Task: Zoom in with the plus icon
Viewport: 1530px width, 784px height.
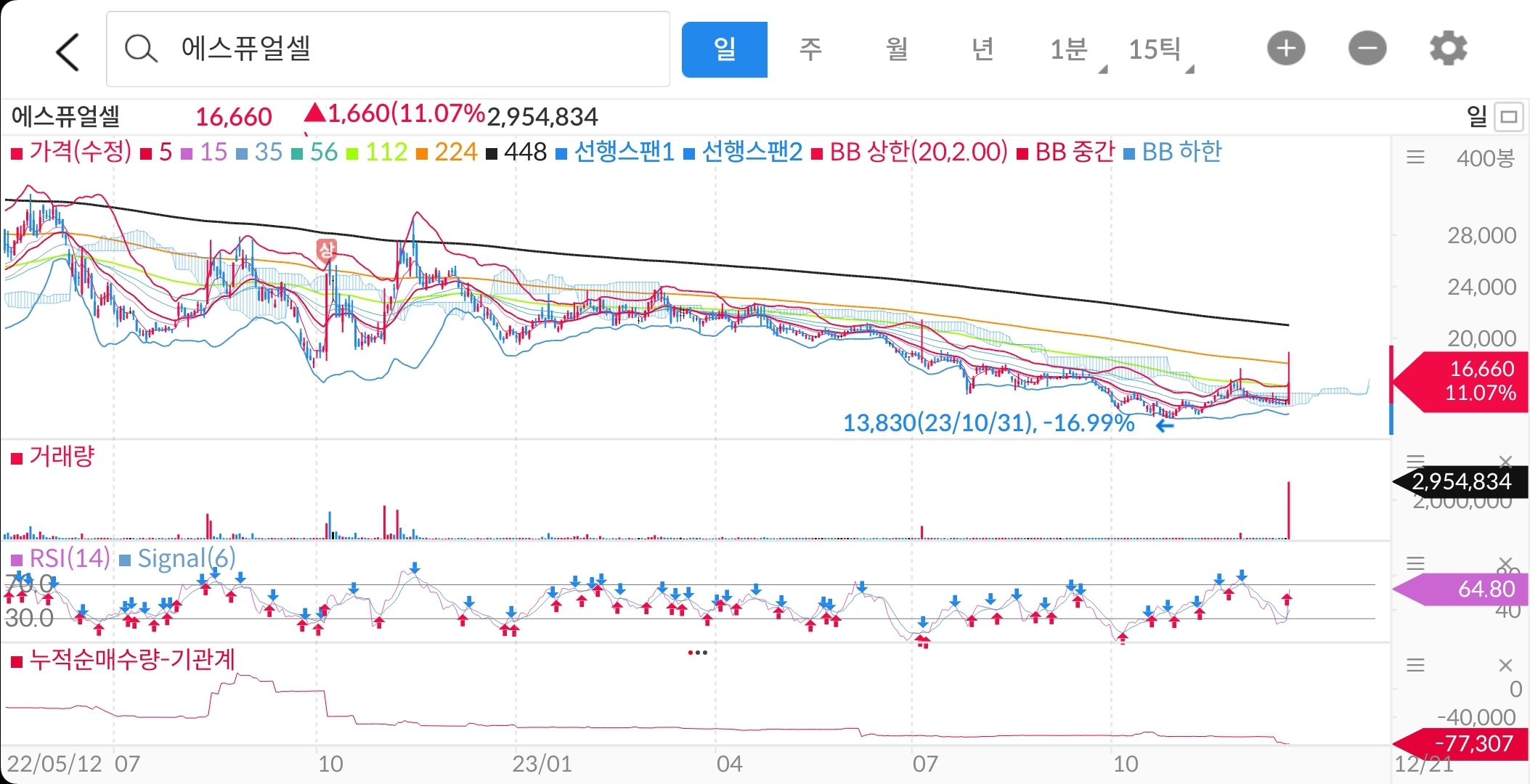Action: (x=1286, y=49)
